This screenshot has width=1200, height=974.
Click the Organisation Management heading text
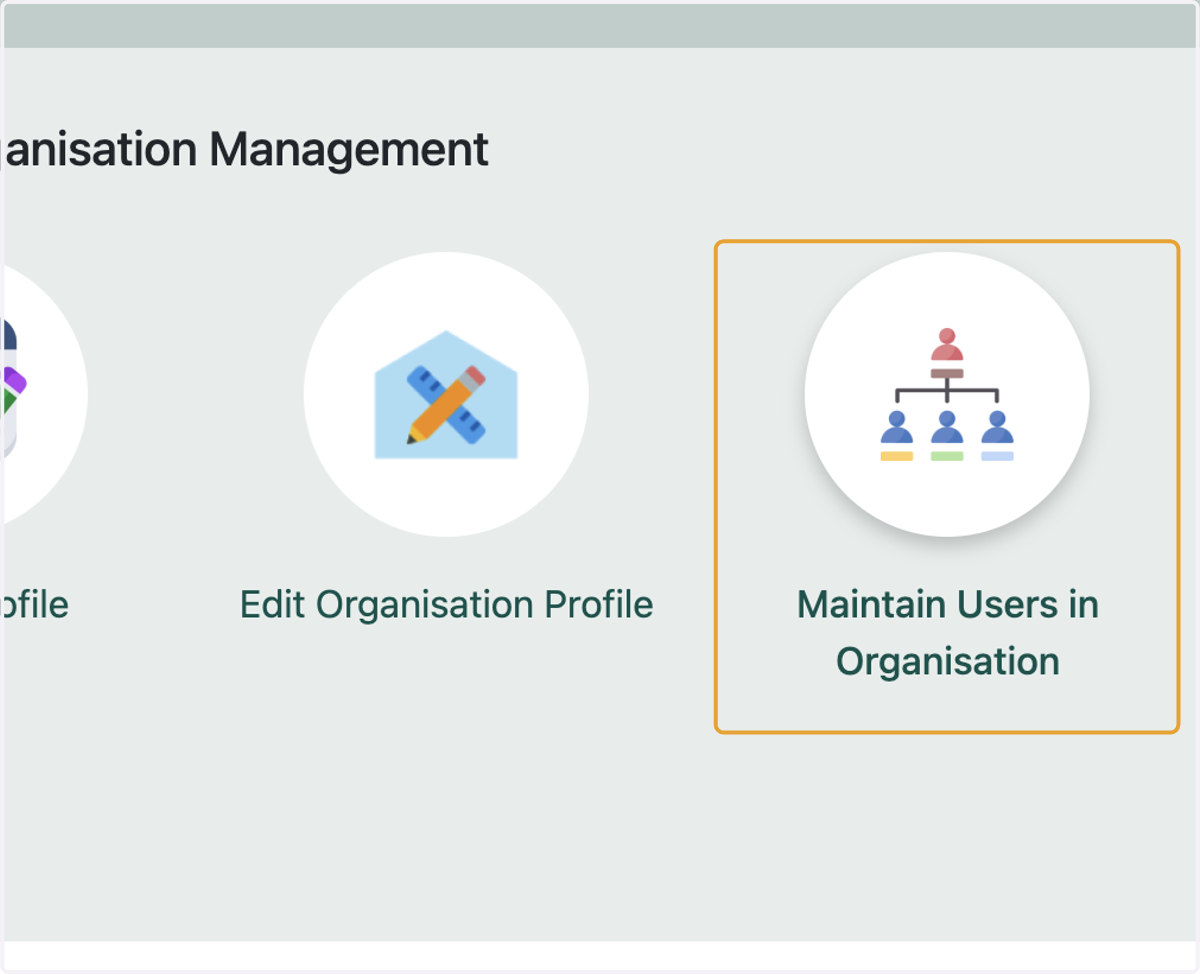(244, 150)
